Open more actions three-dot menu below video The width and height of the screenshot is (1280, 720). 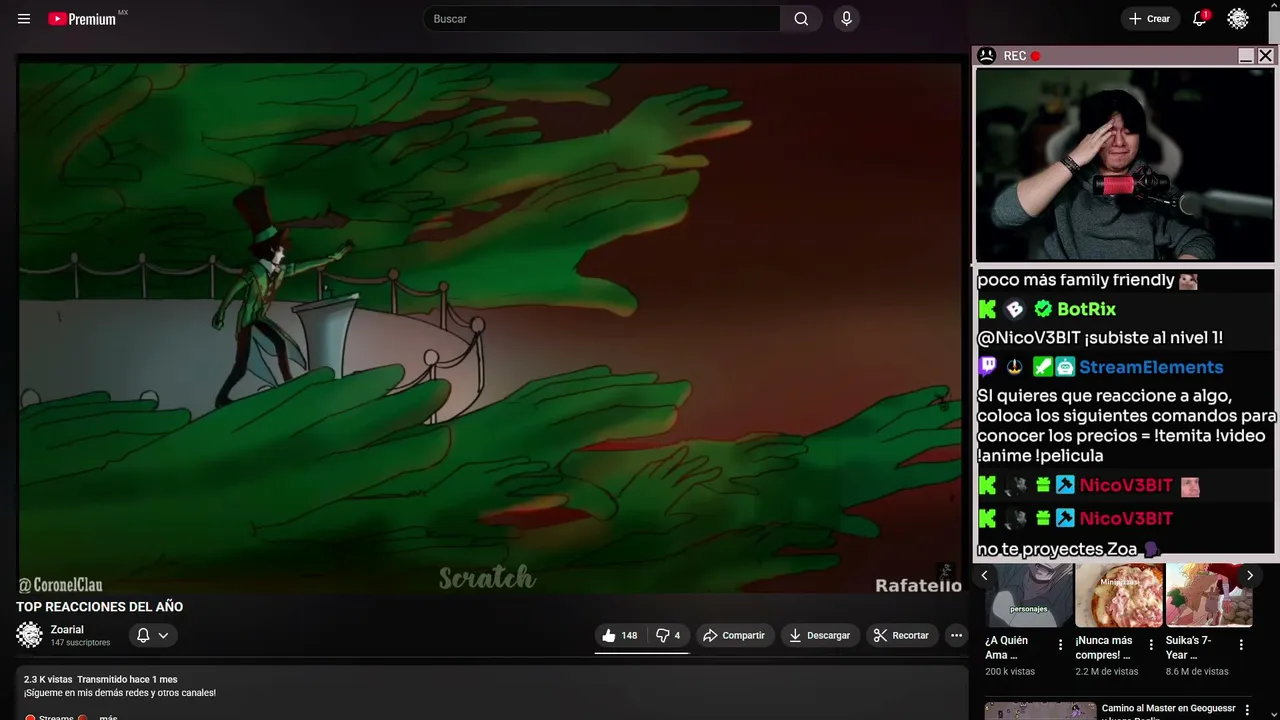click(x=956, y=635)
